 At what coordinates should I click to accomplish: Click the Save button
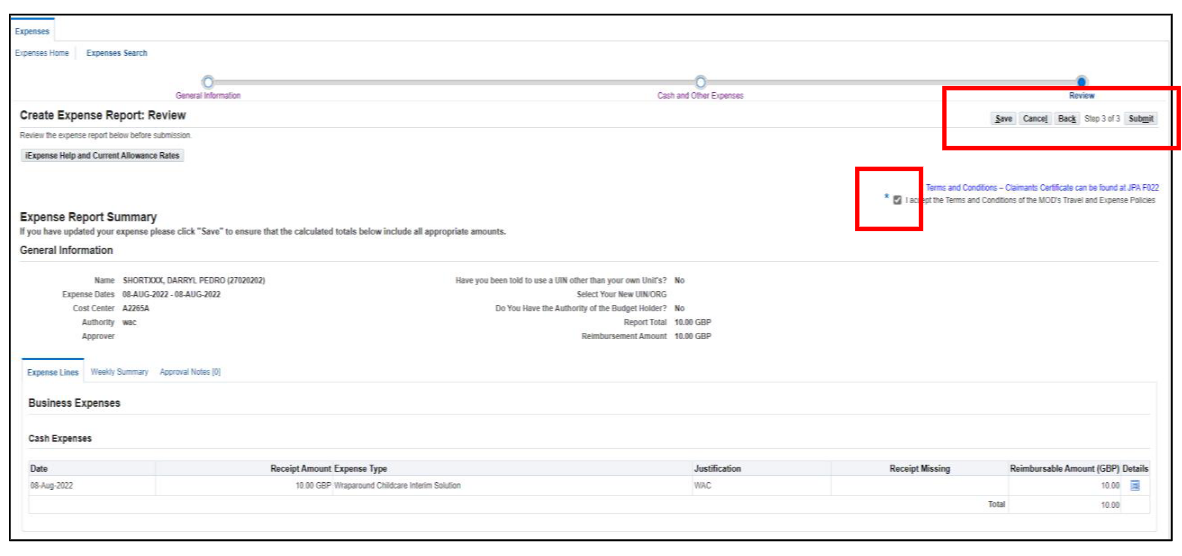[x=1003, y=119]
